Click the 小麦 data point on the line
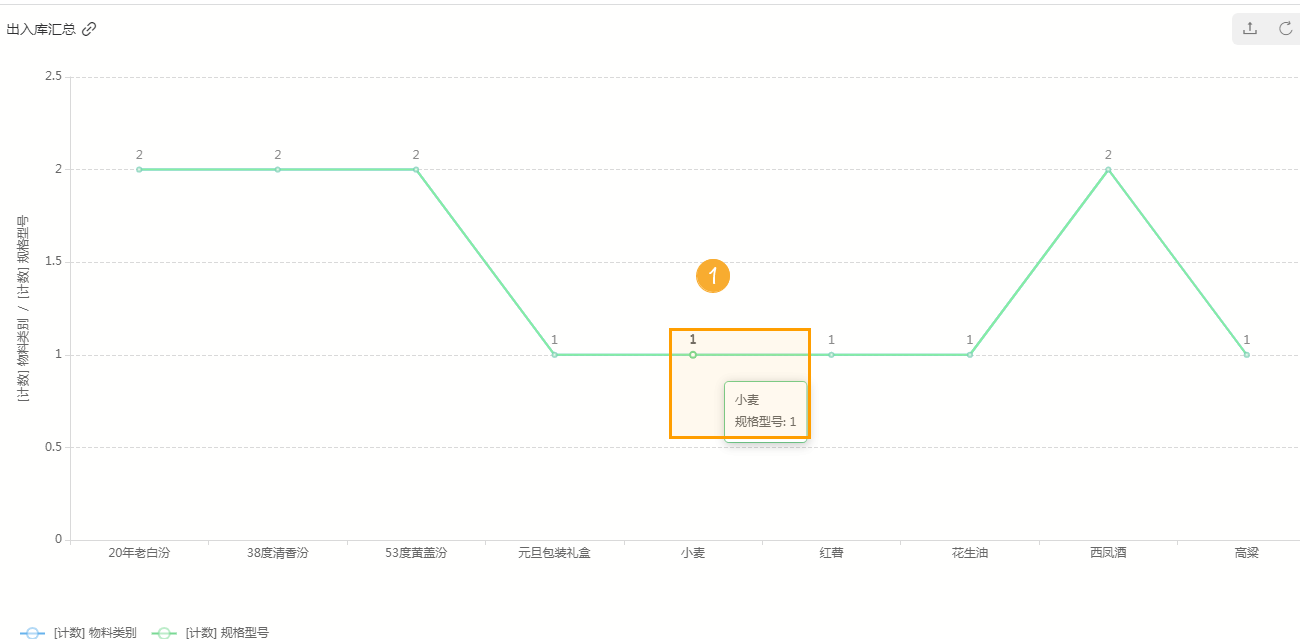Image resolution: width=1300 pixels, height=639 pixels. 693,355
